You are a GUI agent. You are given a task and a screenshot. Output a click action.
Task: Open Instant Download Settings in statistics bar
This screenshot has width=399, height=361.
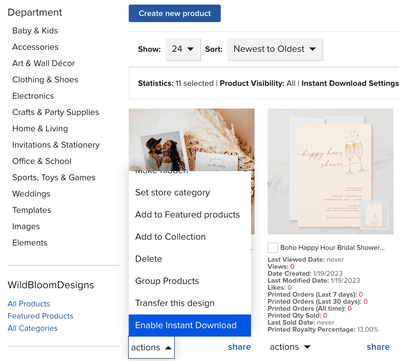[x=350, y=83]
